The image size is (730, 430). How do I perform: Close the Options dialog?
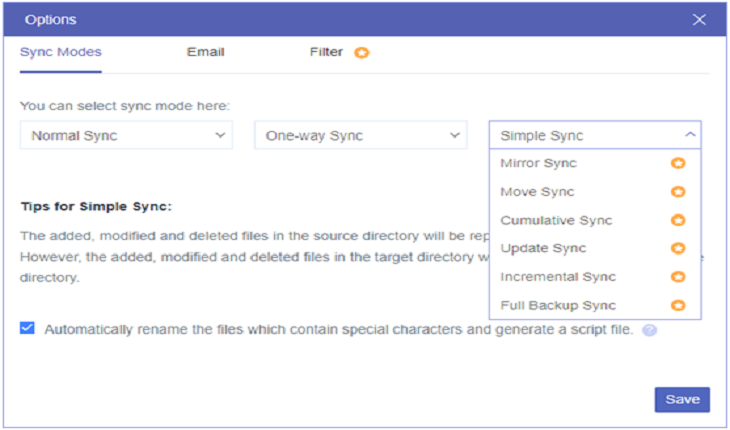point(700,19)
